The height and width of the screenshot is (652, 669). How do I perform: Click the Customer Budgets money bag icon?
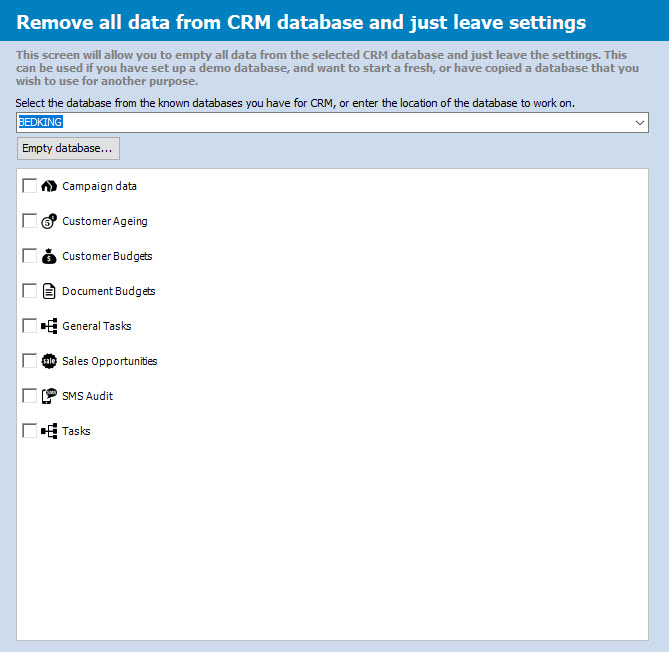pyautogui.click(x=49, y=256)
